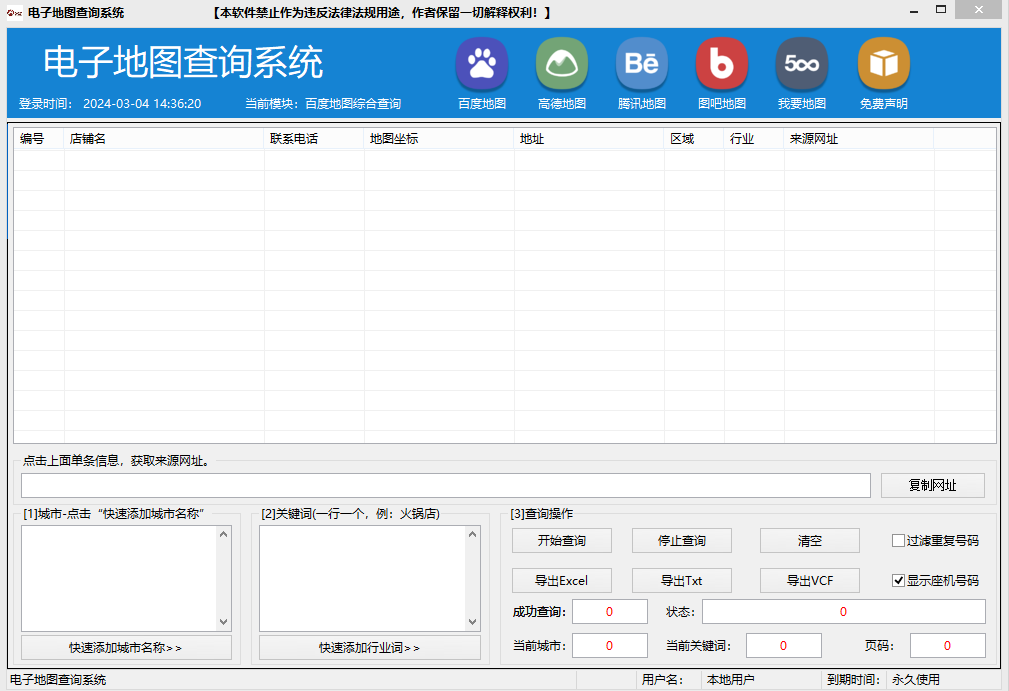The height and width of the screenshot is (691, 1009).
Task: Close the 电子地图查询系统 window
Action: coord(978,10)
